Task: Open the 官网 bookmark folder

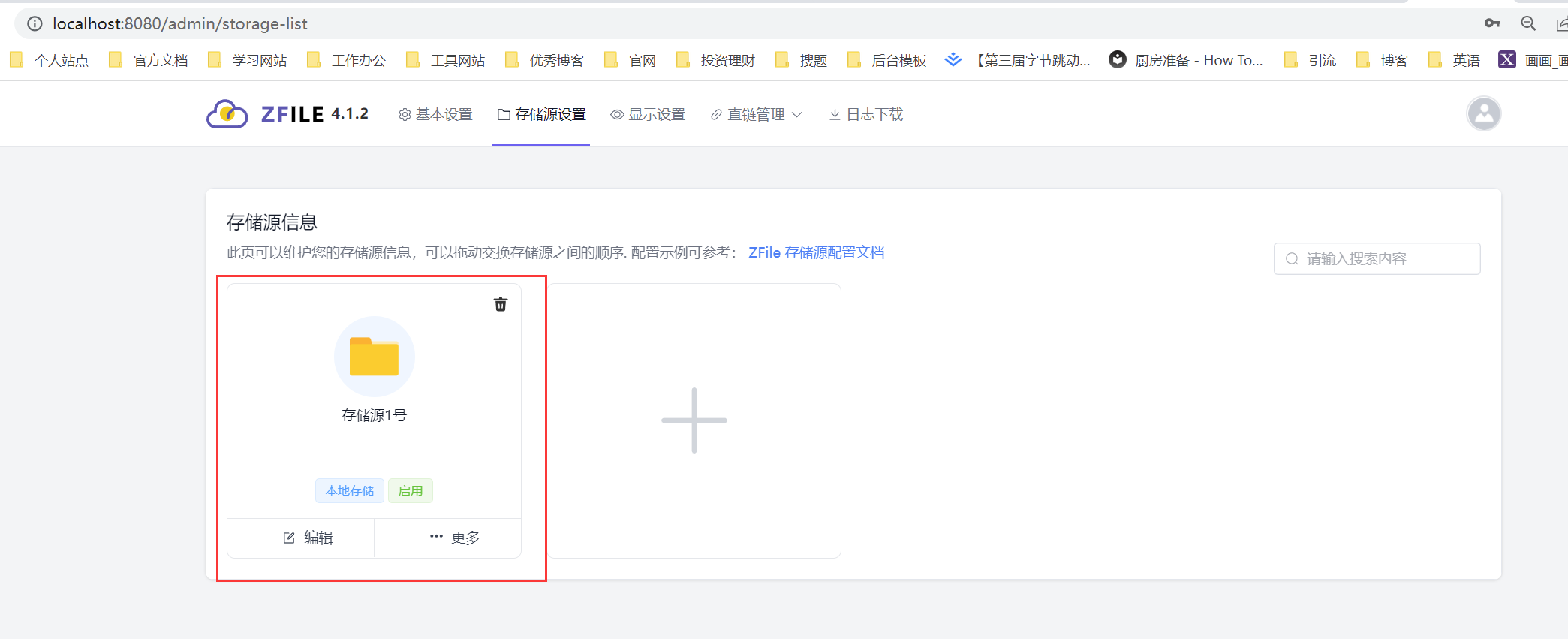Action: coord(630,60)
